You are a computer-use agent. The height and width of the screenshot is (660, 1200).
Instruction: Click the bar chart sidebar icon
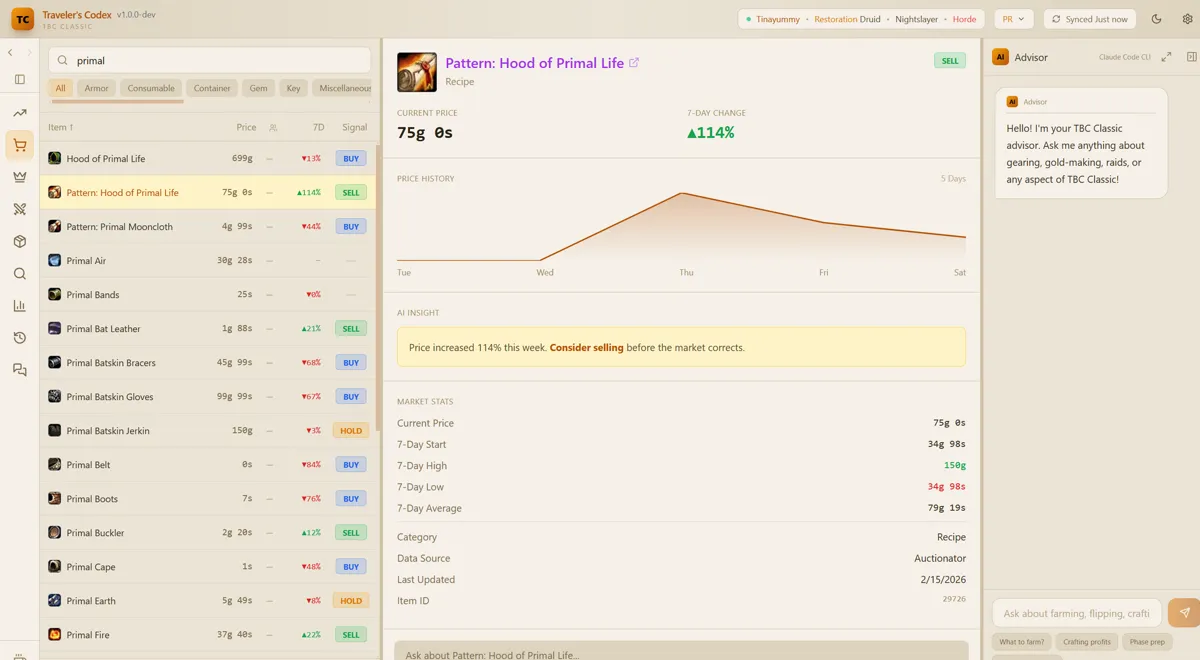(19, 306)
